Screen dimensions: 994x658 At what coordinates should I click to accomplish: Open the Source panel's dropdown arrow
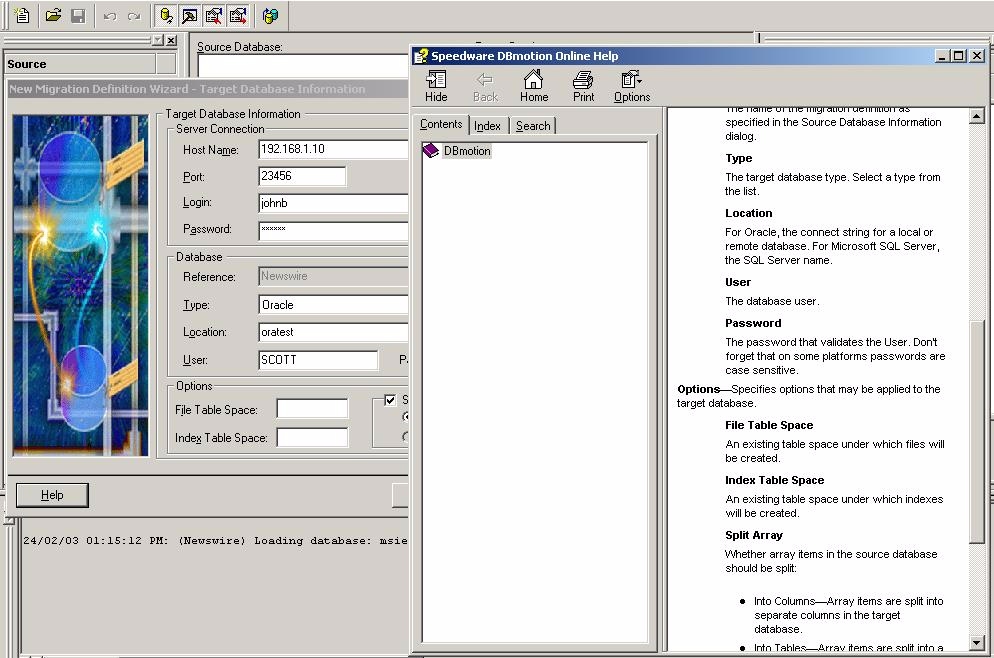pyautogui.click(x=158, y=41)
